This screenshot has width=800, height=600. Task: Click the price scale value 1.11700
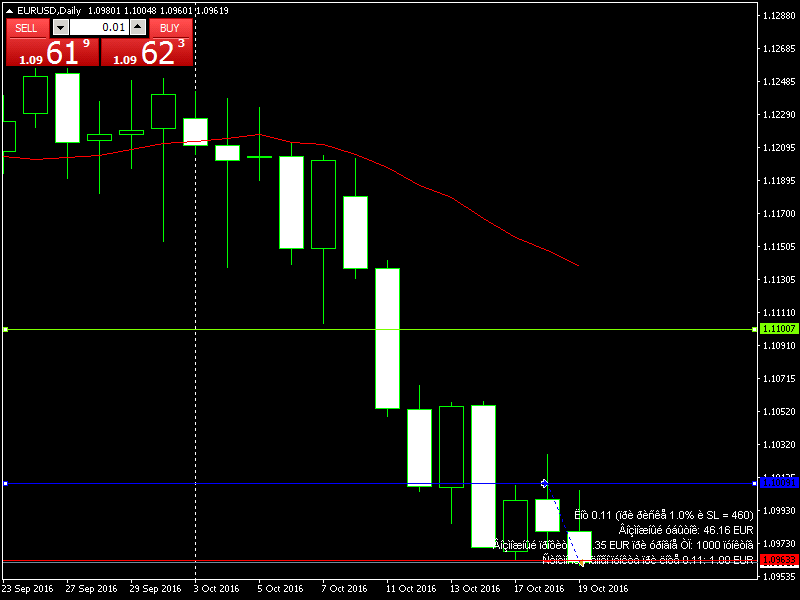click(779, 214)
